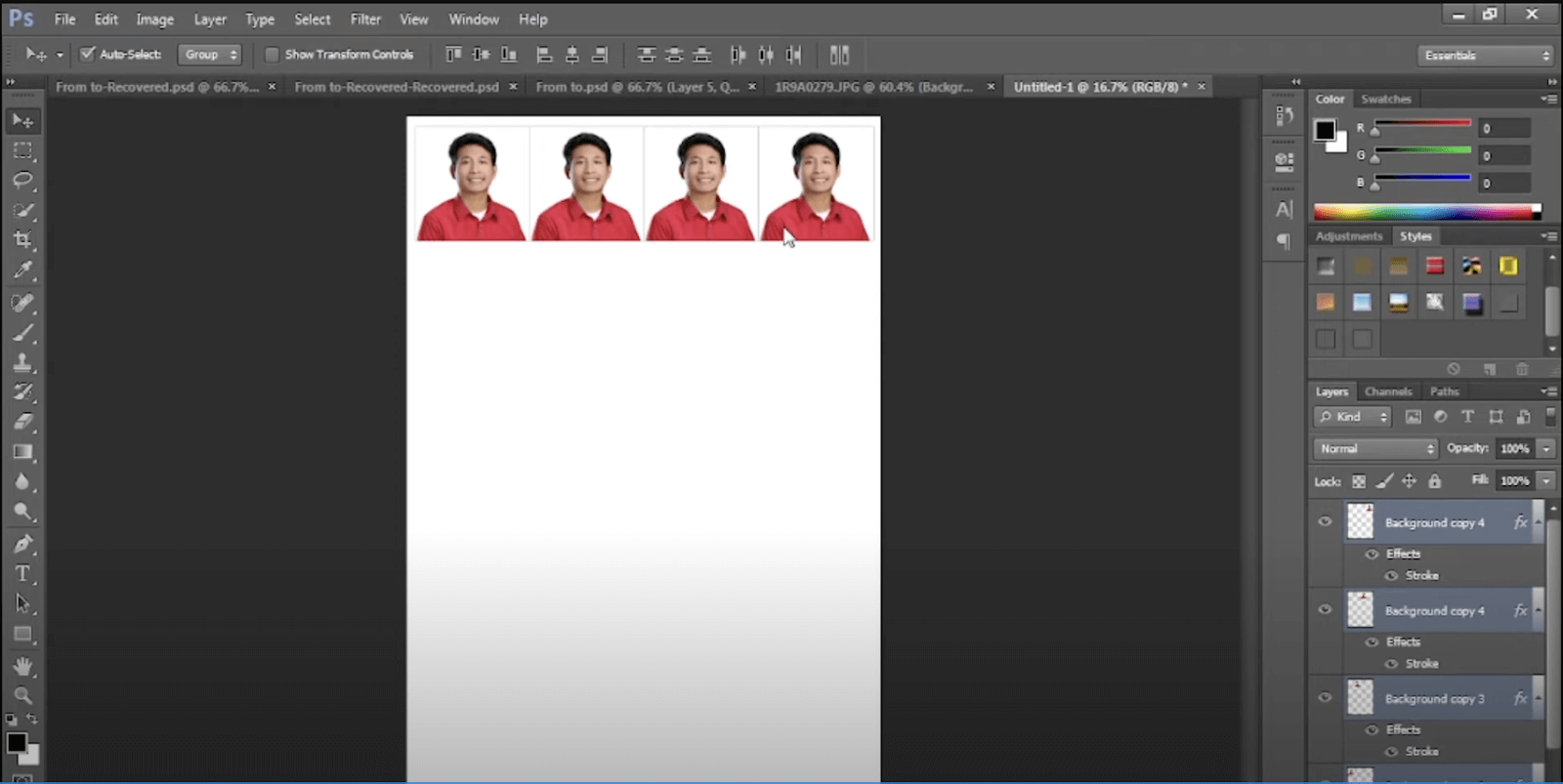Viewport: 1563px width, 784px height.
Task: Open the Essentials workspace dropdown
Action: tap(1486, 56)
